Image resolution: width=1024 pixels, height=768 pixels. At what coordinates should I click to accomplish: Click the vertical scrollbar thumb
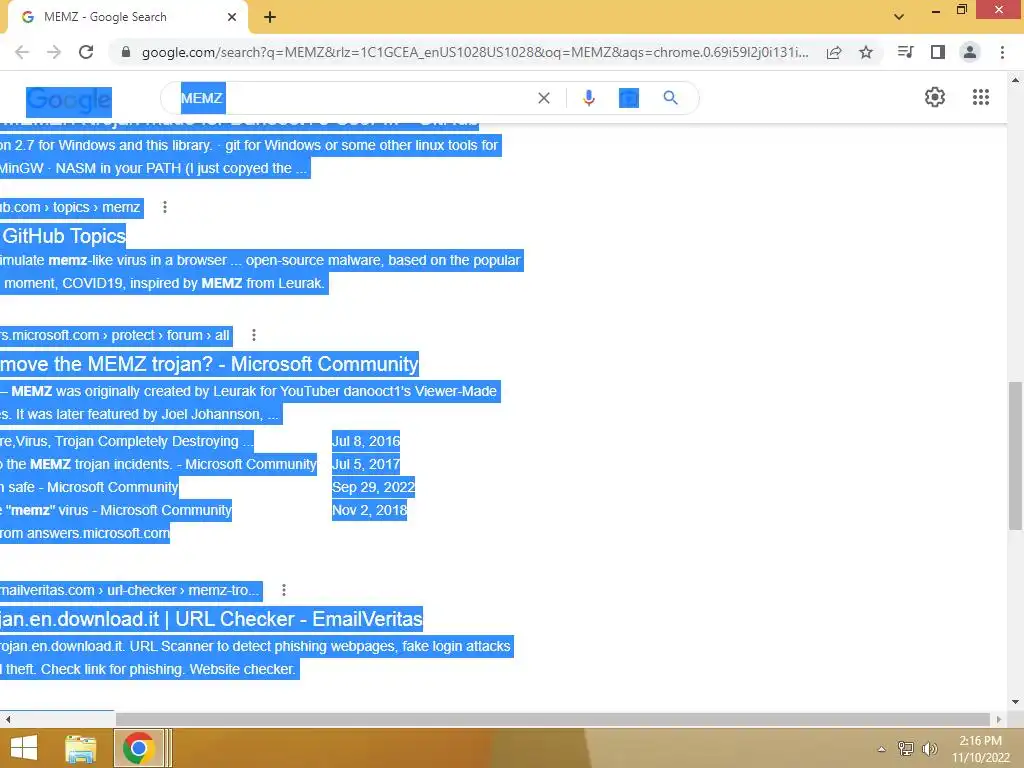(x=1015, y=455)
